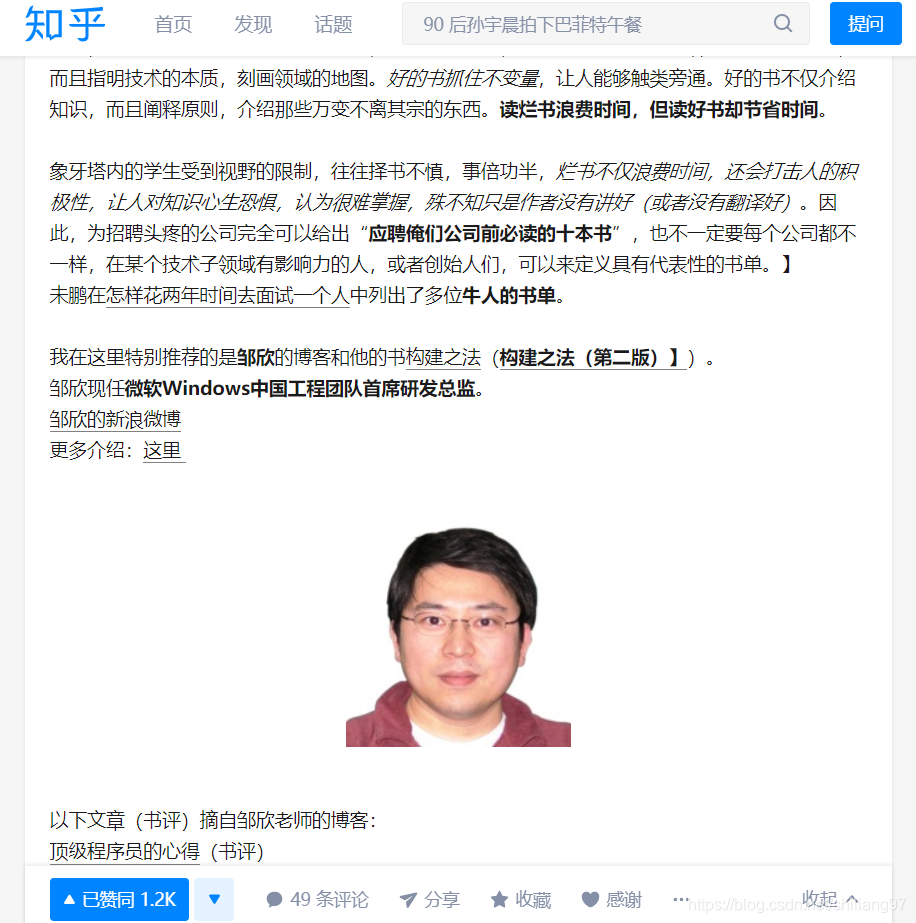The height and width of the screenshot is (923, 916).
Task: Open the 发现 navigation item
Action: (253, 24)
